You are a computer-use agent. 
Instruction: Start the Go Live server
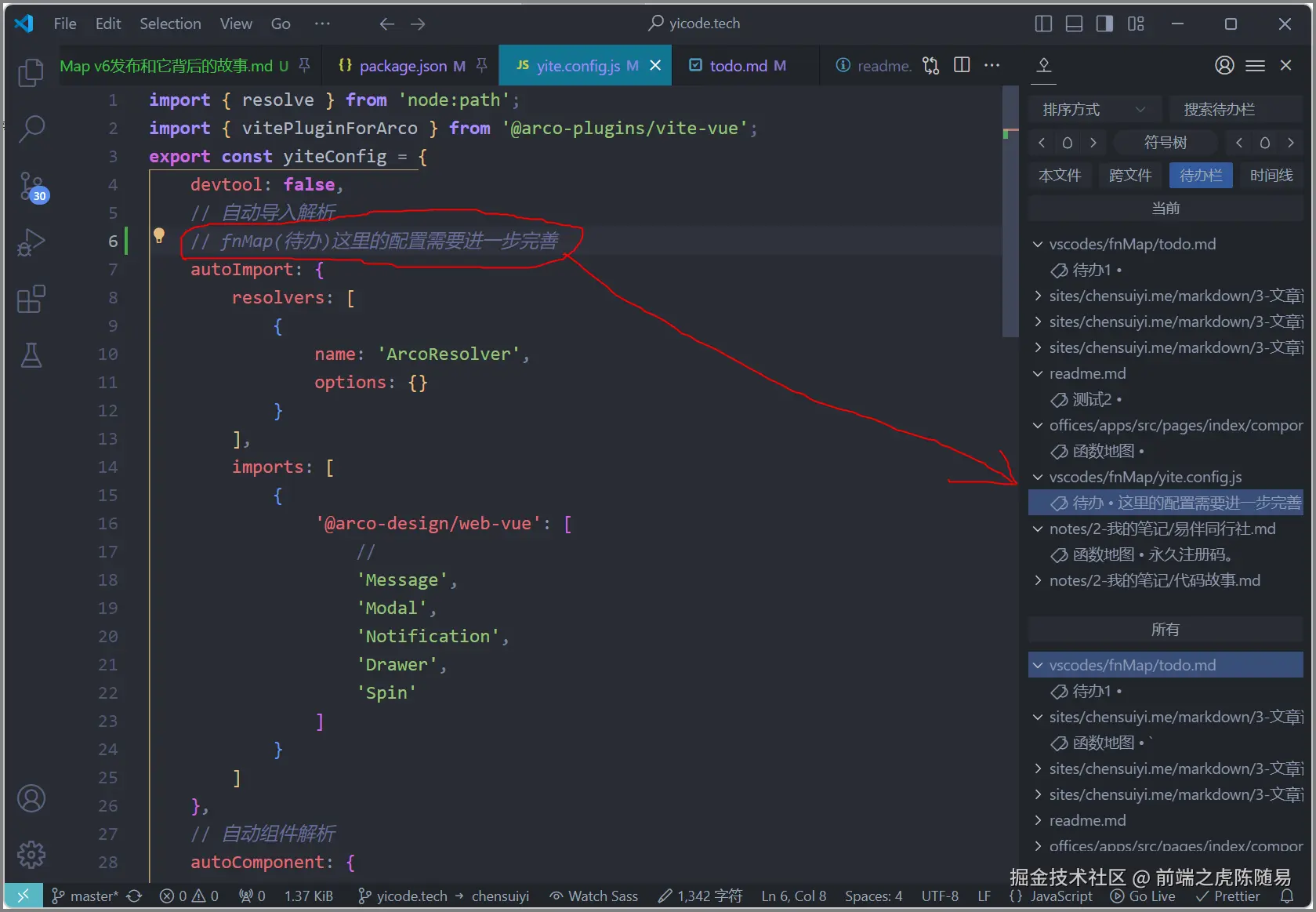click(x=1143, y=896)
